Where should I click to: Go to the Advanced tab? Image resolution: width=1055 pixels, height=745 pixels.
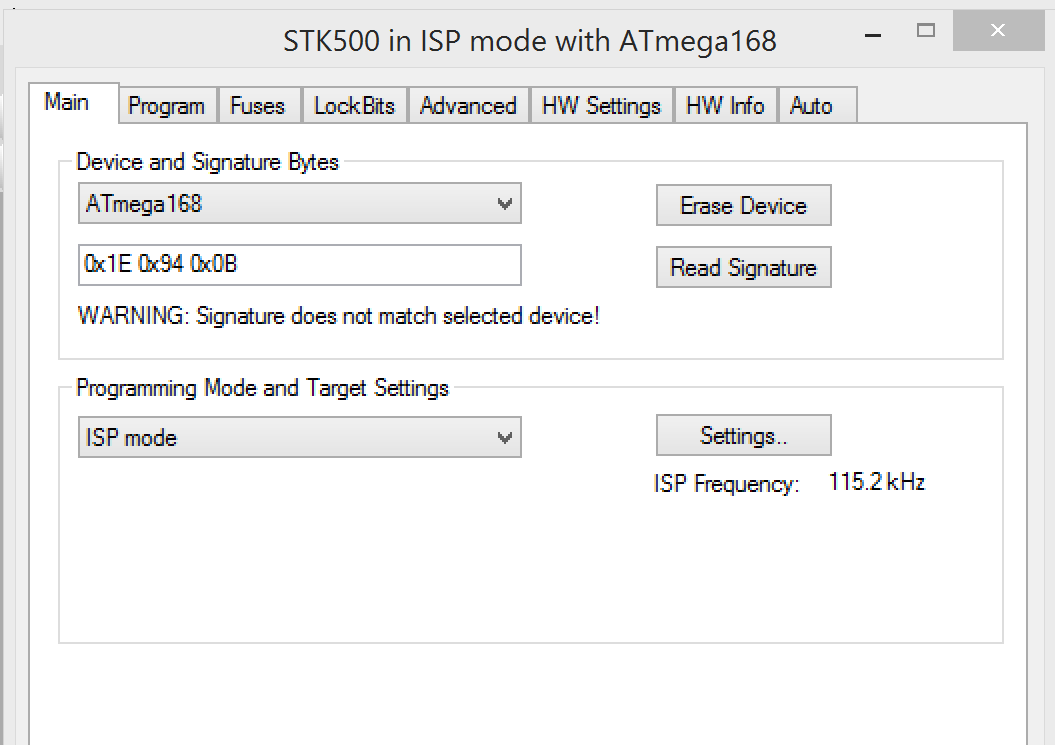click(x=468, y=106)
